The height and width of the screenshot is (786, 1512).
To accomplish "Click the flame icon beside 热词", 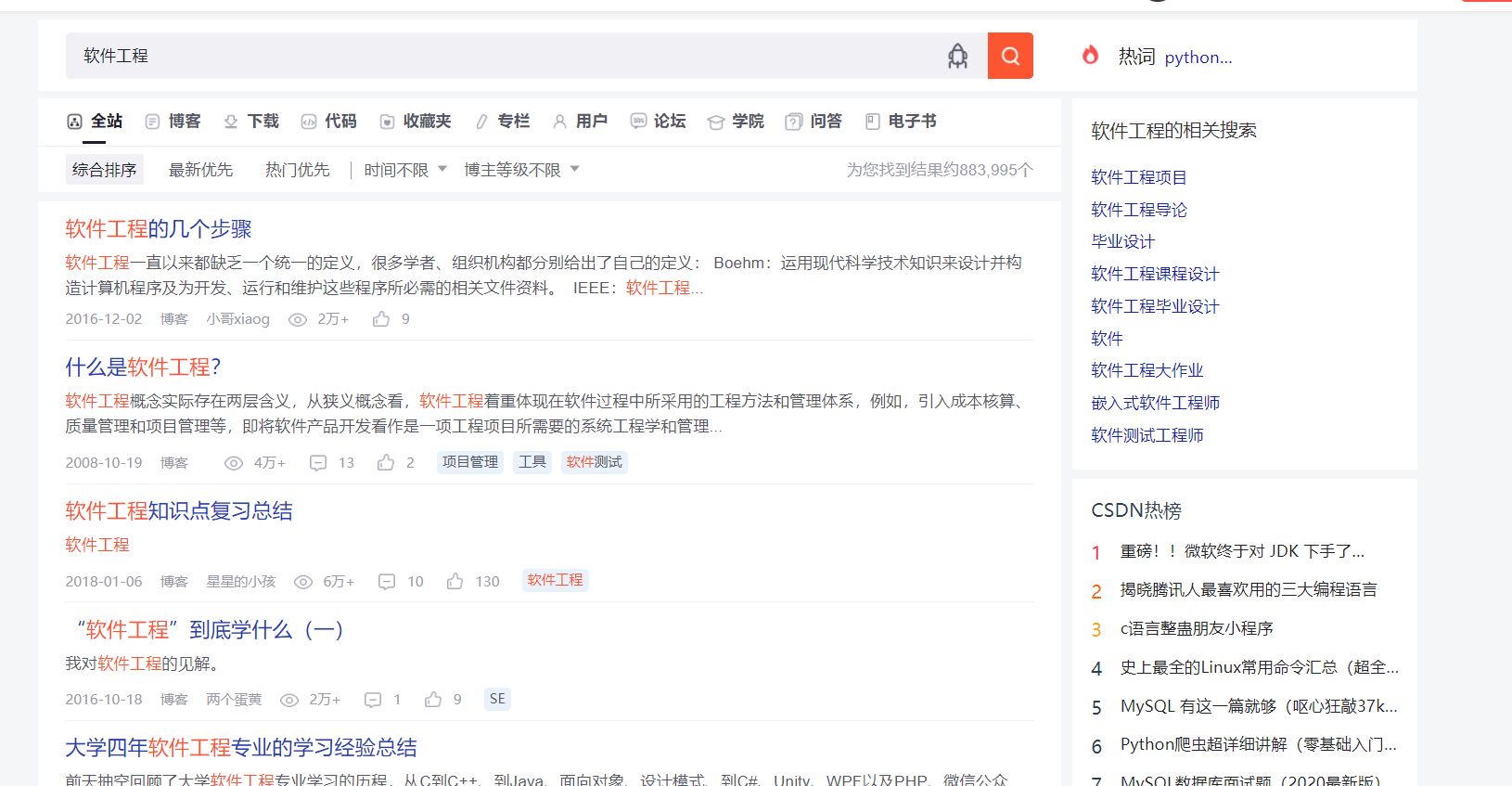I will click(1090, 56).
